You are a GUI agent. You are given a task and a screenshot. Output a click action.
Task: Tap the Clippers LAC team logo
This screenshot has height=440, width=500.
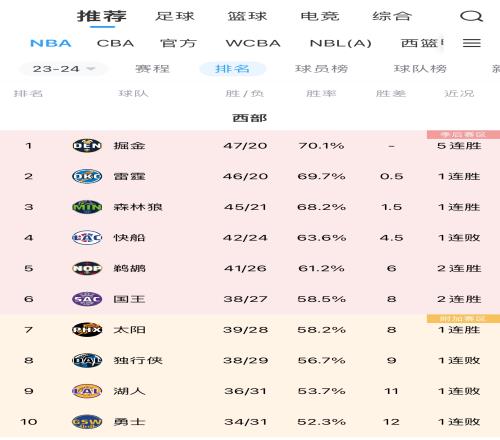[x=87, y=237]
